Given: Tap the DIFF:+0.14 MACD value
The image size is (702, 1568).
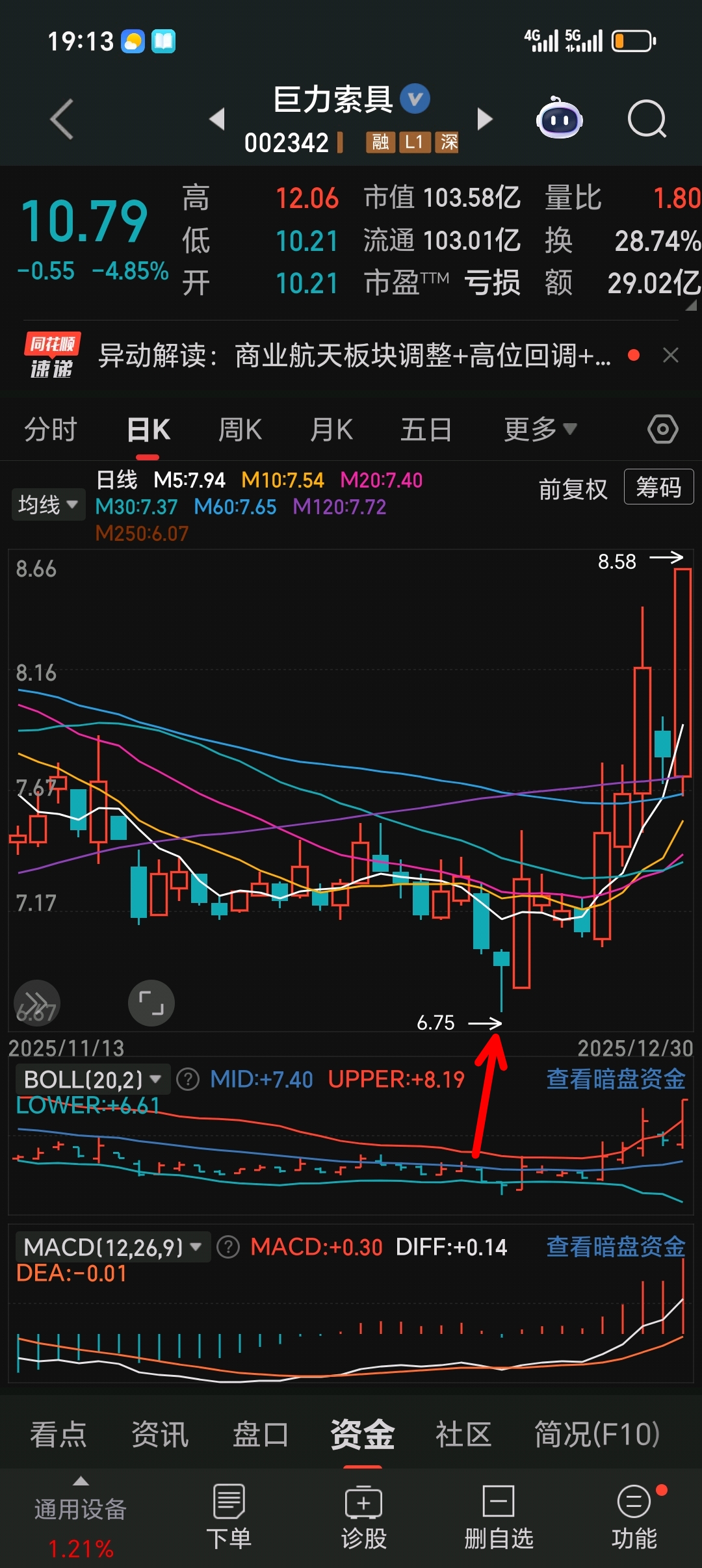Looking at the screenshot, I should point(452,1247).
